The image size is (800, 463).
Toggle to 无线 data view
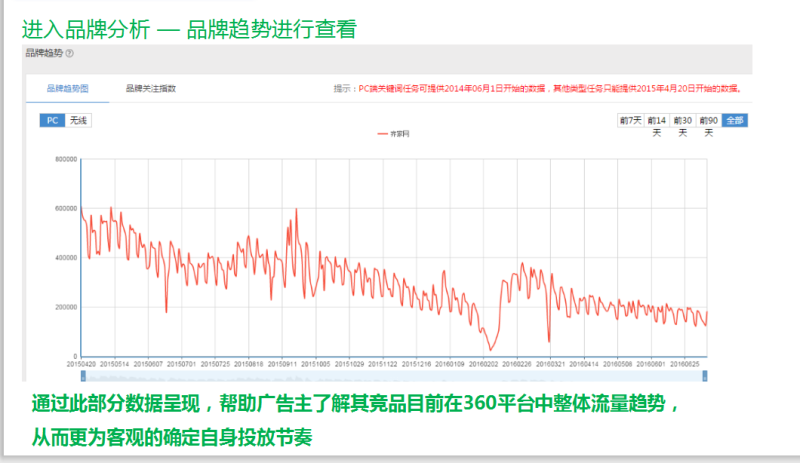point(78,120)
